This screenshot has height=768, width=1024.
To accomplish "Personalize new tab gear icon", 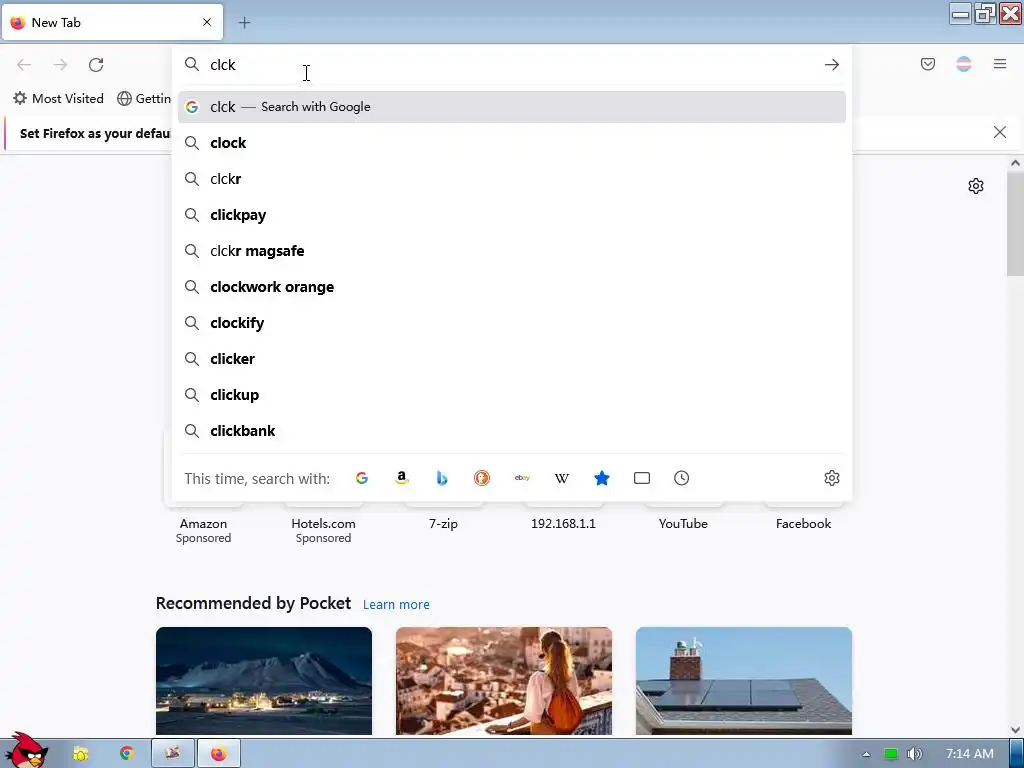I will pos(976,186).
